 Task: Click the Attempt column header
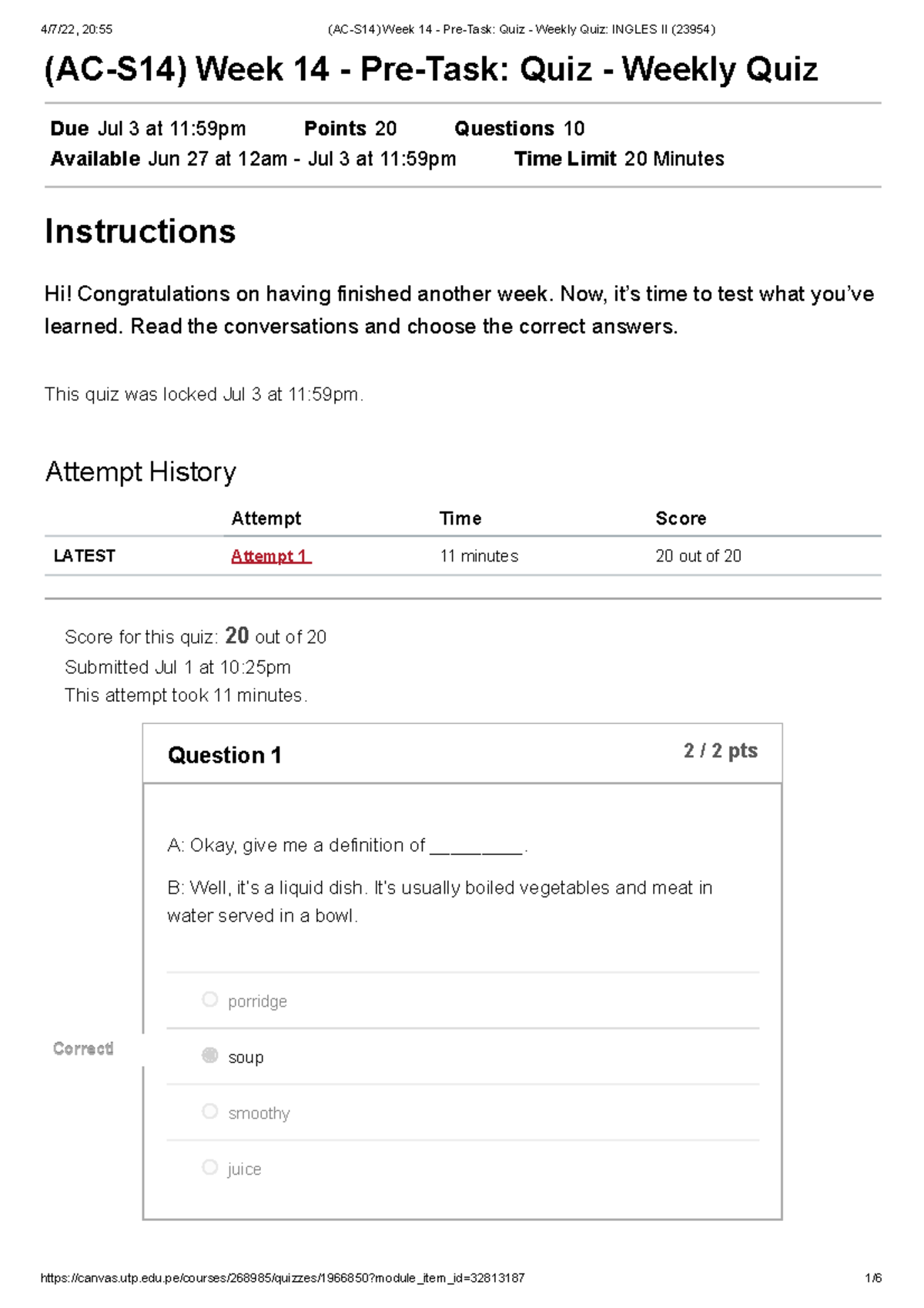click(x=266, y=518)
